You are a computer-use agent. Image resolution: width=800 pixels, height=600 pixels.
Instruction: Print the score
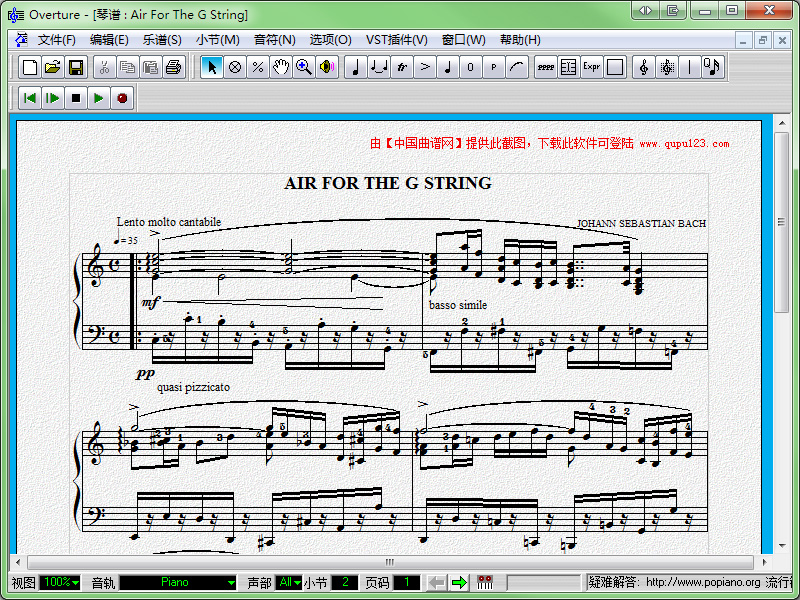click(173, 67)
